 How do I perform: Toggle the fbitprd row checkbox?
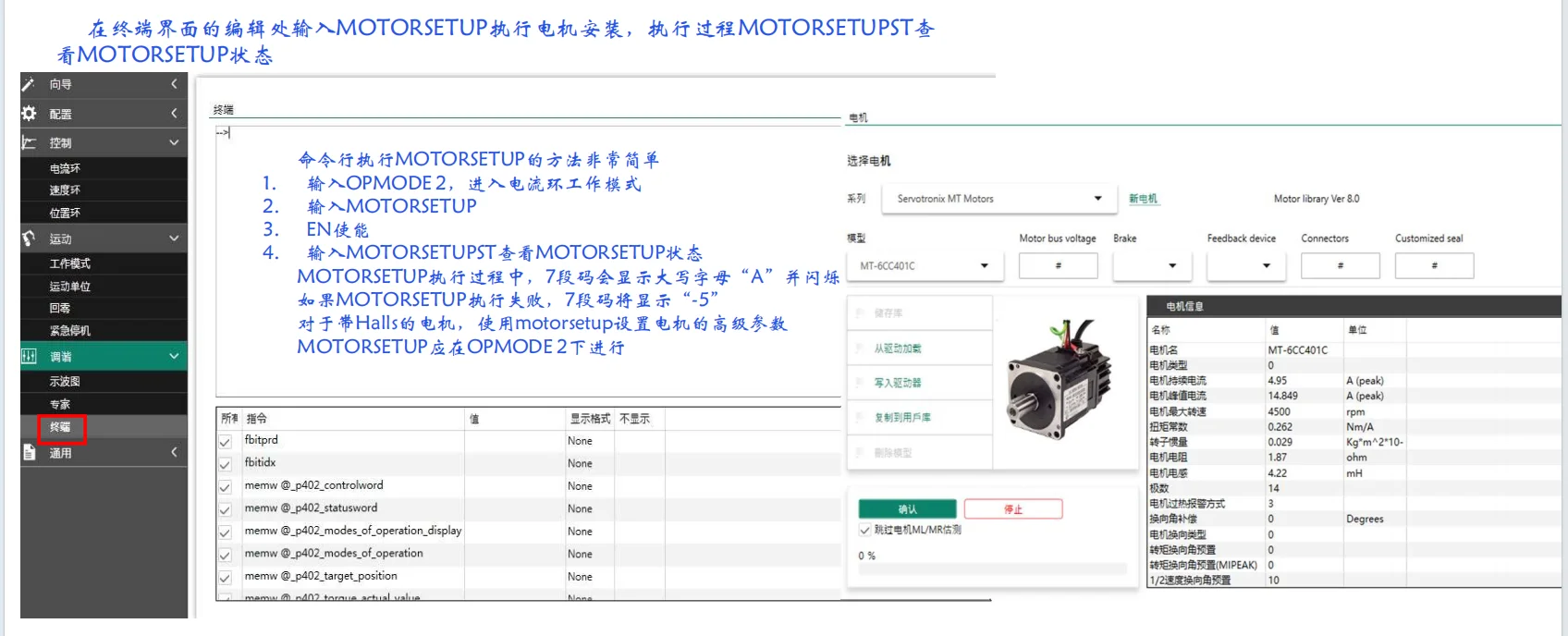coord(225,442)
